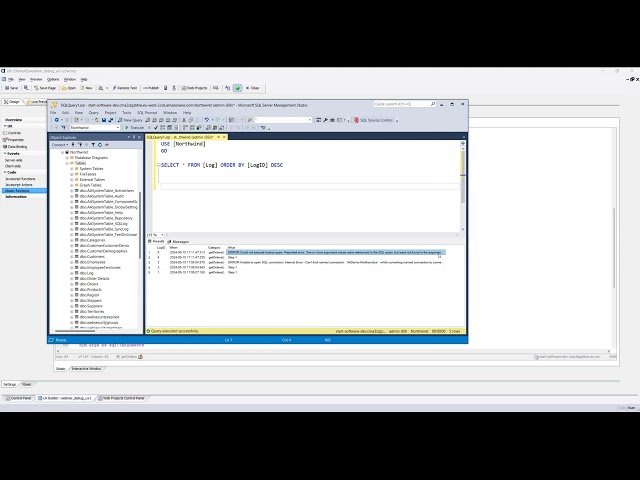Viewport: 640px width, 480px height.
Task: Select the dbo.Shippers table
Action: point(91,301)
